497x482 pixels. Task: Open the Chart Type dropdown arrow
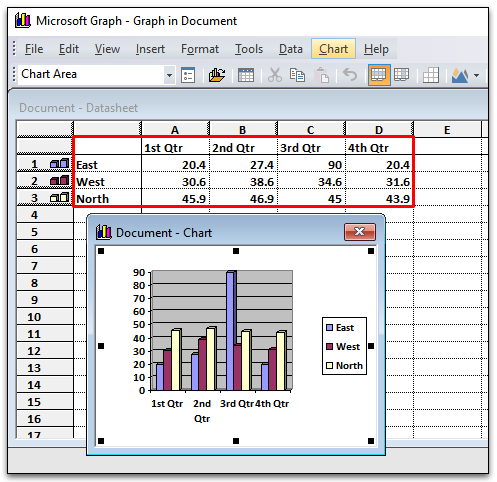pos(477,75)
